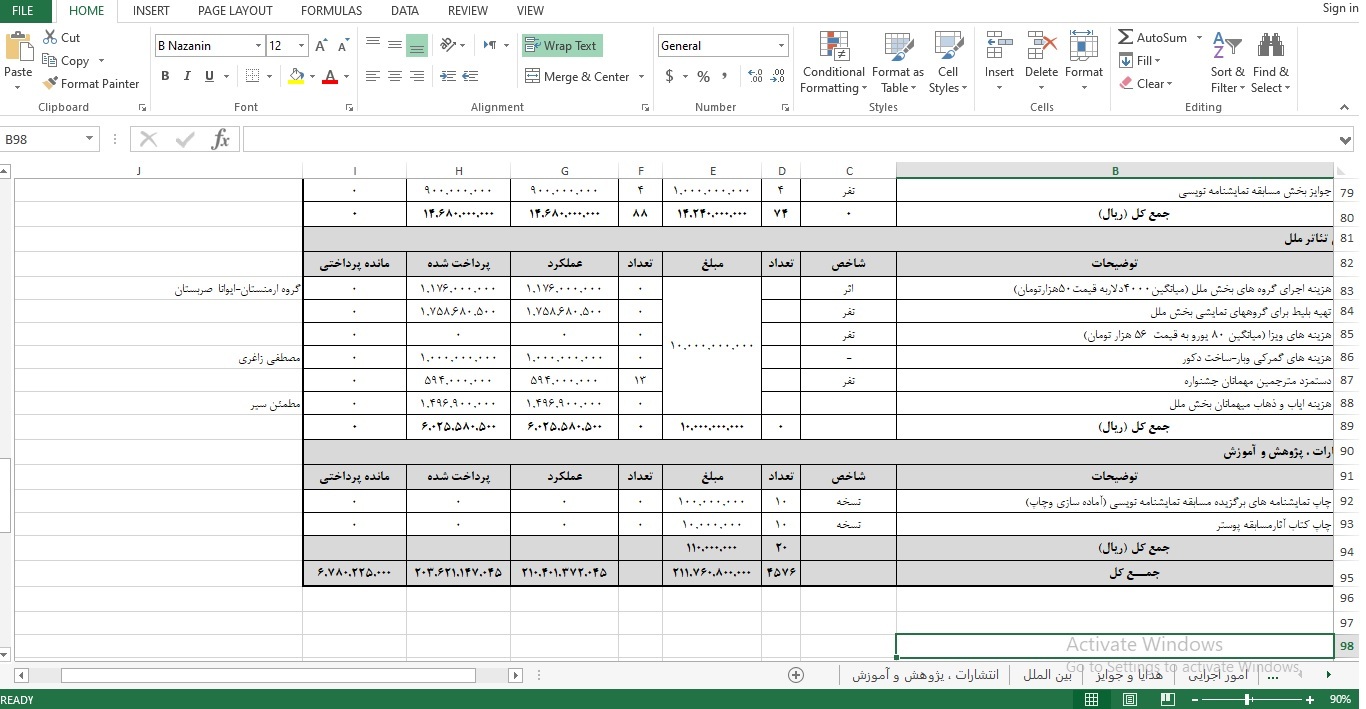Open the PAGE LAYOUT ribbon tab

point(235,11)
